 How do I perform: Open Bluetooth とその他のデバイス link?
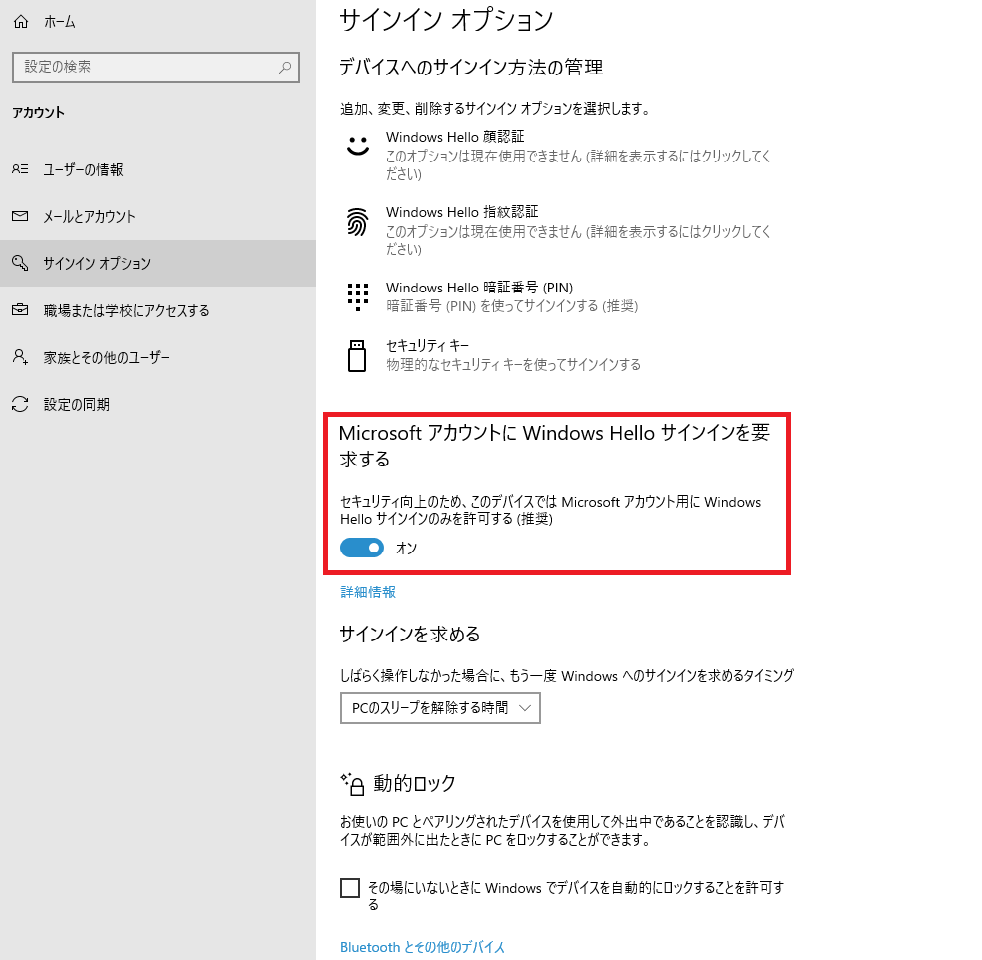(x=422, y=947)
